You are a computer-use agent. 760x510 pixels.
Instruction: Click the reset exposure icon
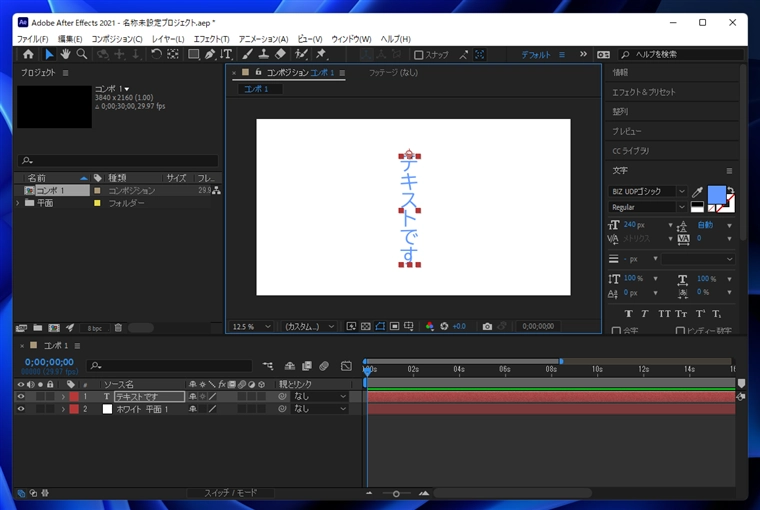(444, 326)
